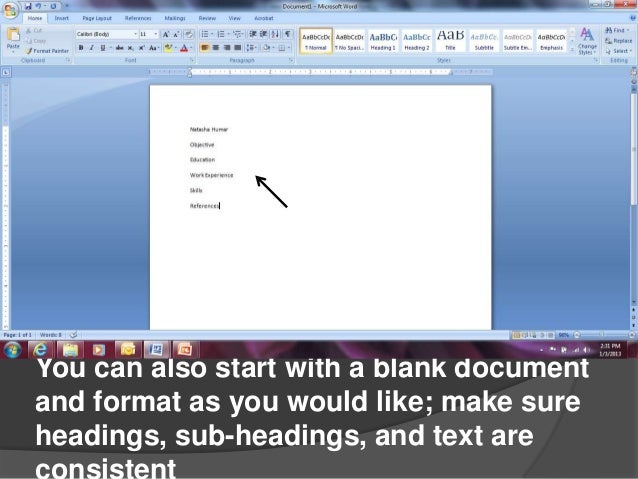Click the Show/Hide paragraph marks icon
Screen dimensions: 638x479
click(x=289, y=33)
